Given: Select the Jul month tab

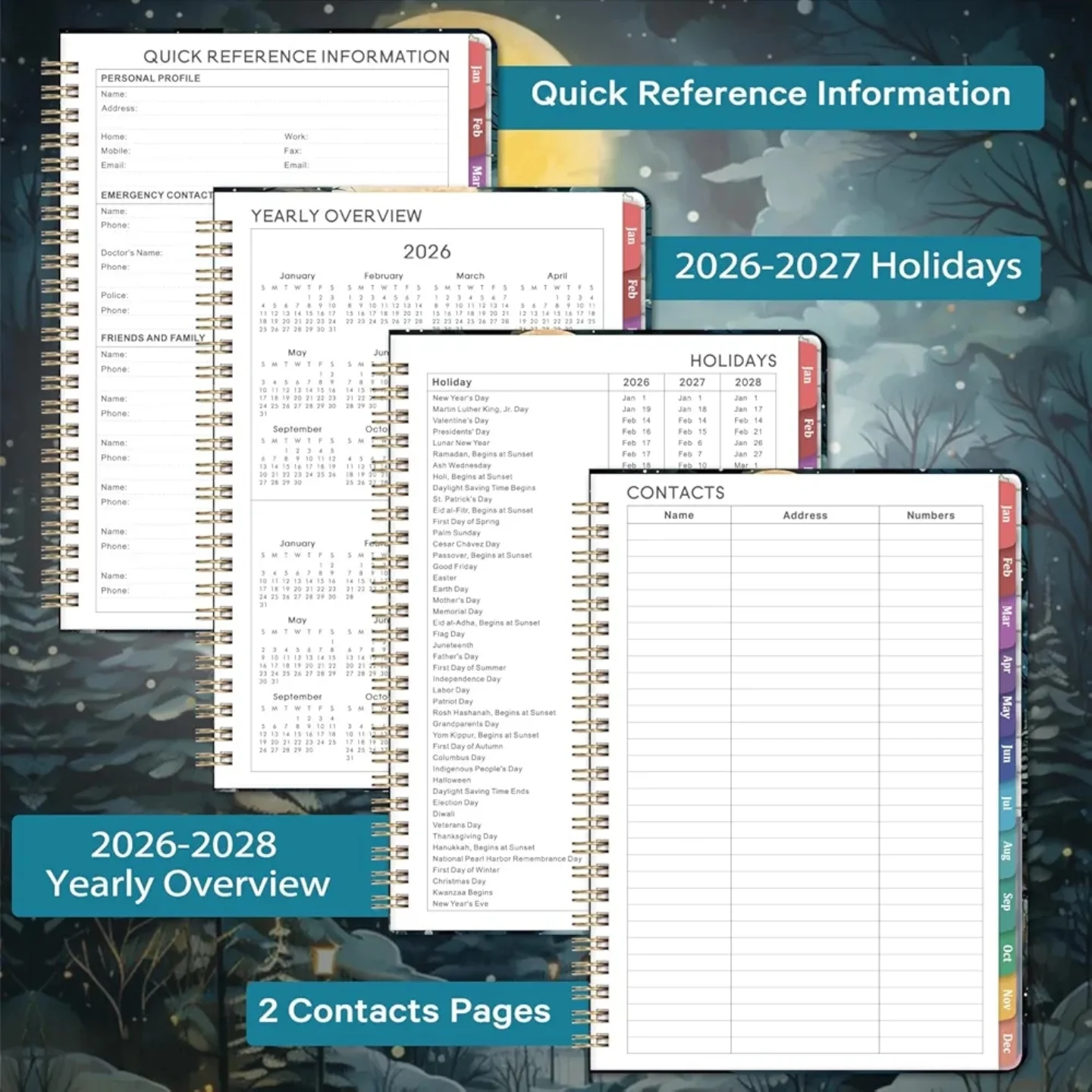Looking at the screenshot, I should click(x=1006, y=802).
